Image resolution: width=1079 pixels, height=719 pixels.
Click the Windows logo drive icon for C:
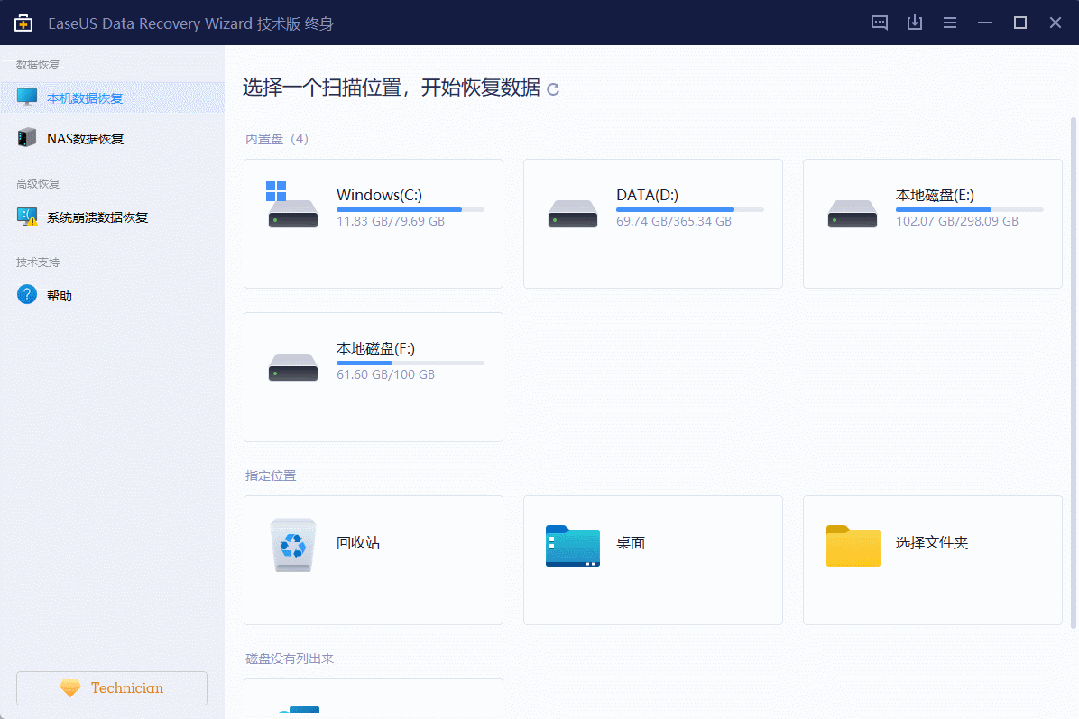click(x=292, y=204)
